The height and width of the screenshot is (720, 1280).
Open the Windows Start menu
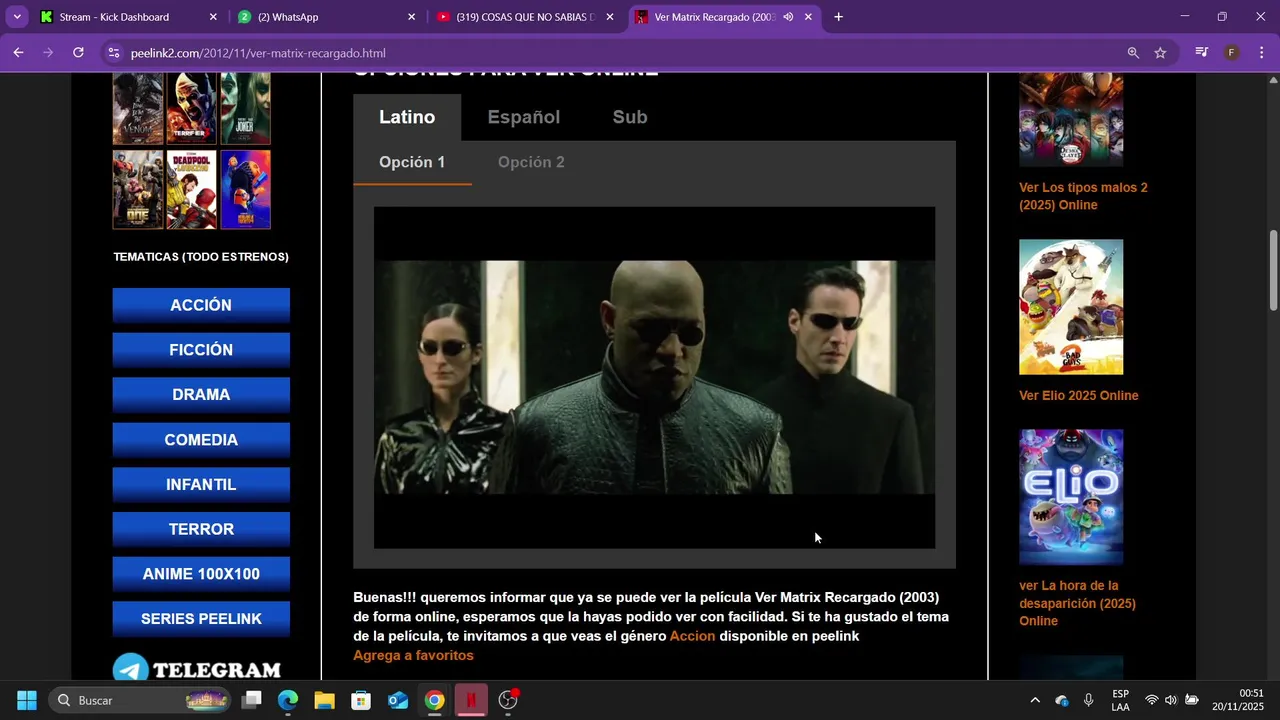[27, 700]
